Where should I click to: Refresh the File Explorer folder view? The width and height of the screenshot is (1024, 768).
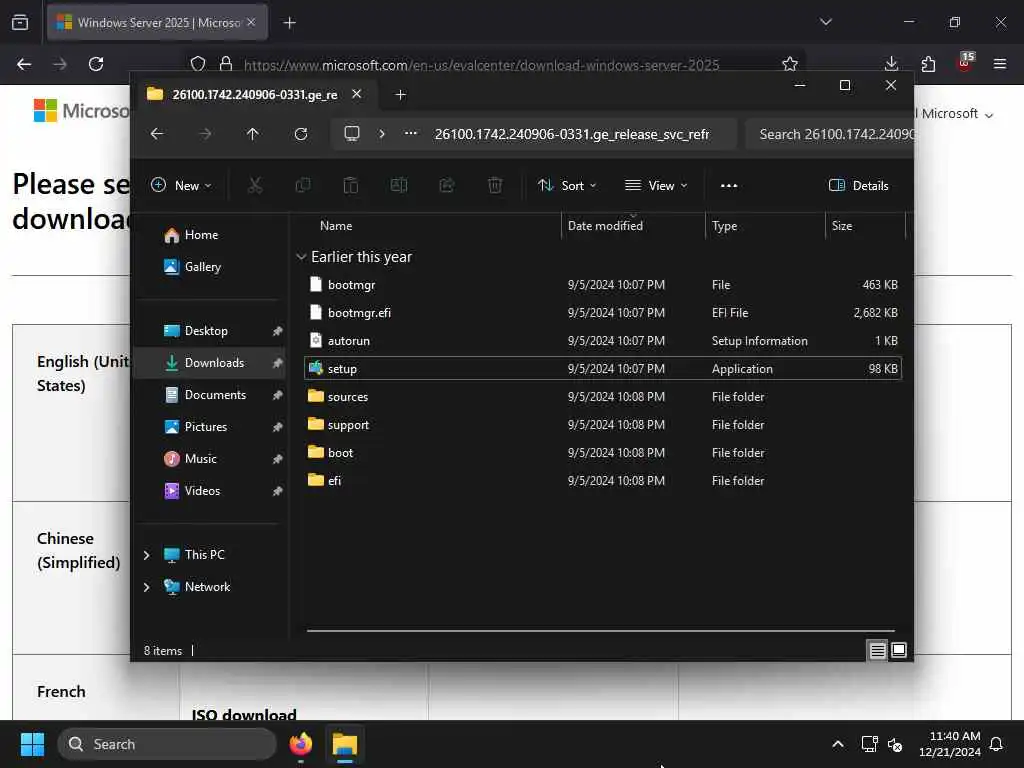point(301,134)
